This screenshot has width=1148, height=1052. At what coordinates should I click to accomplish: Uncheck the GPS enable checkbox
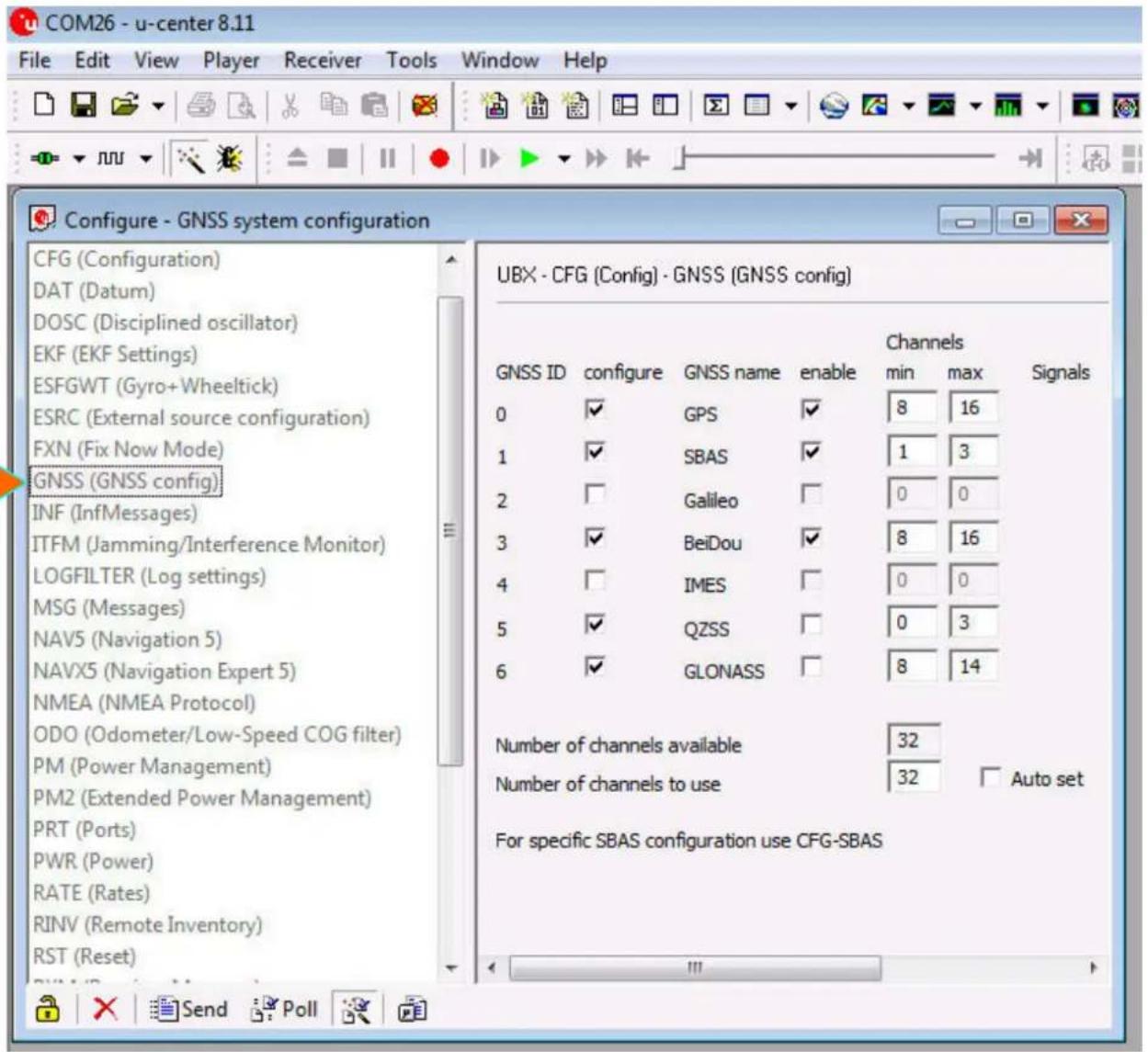pos(811,409)
